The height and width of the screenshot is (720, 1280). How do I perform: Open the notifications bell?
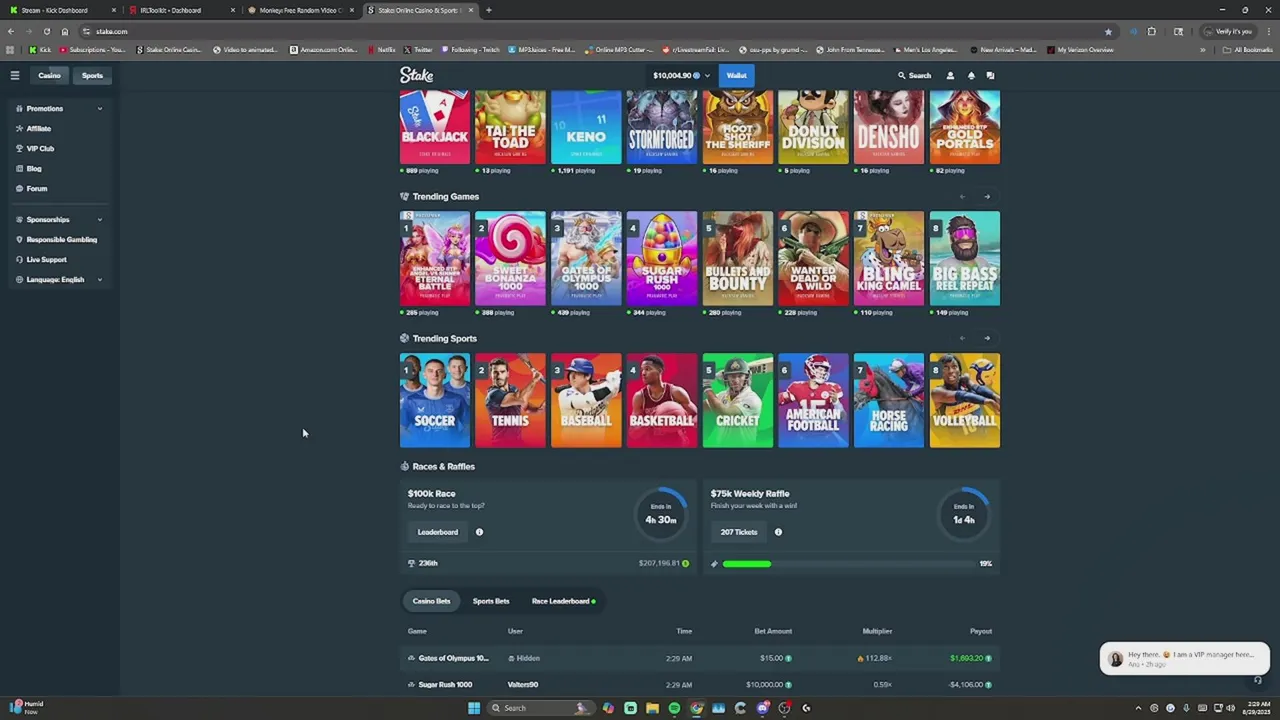pyautogui.click(x=970, y=75)
